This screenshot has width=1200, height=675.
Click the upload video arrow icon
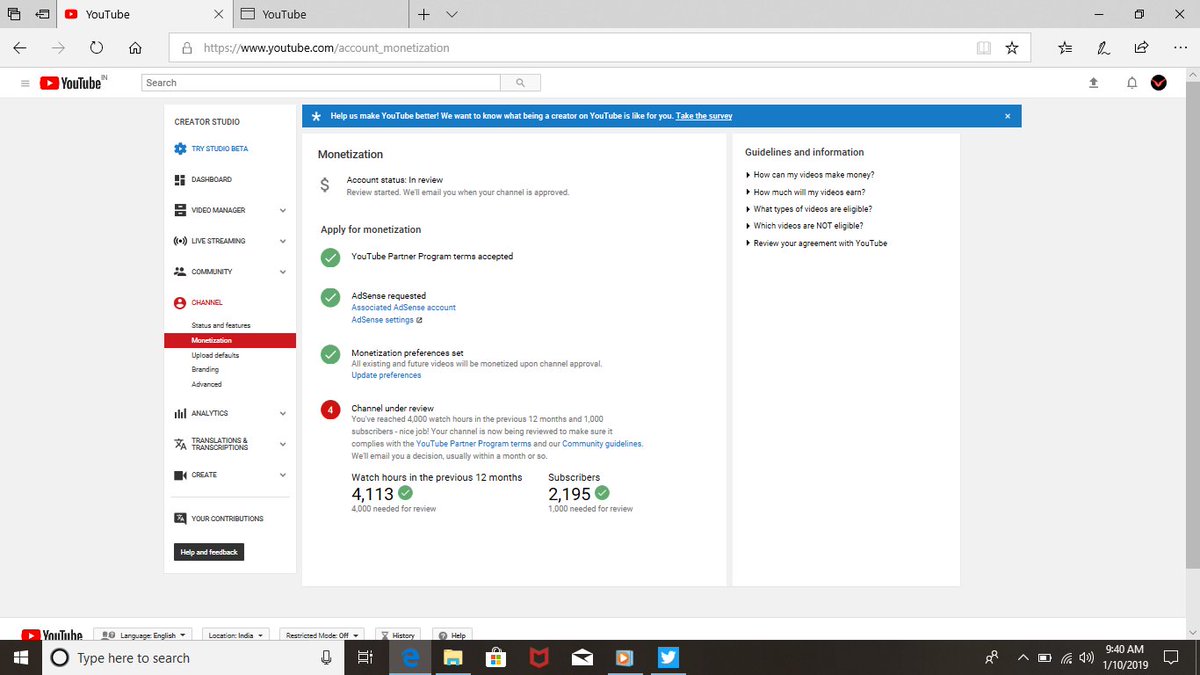(1093, 83)
